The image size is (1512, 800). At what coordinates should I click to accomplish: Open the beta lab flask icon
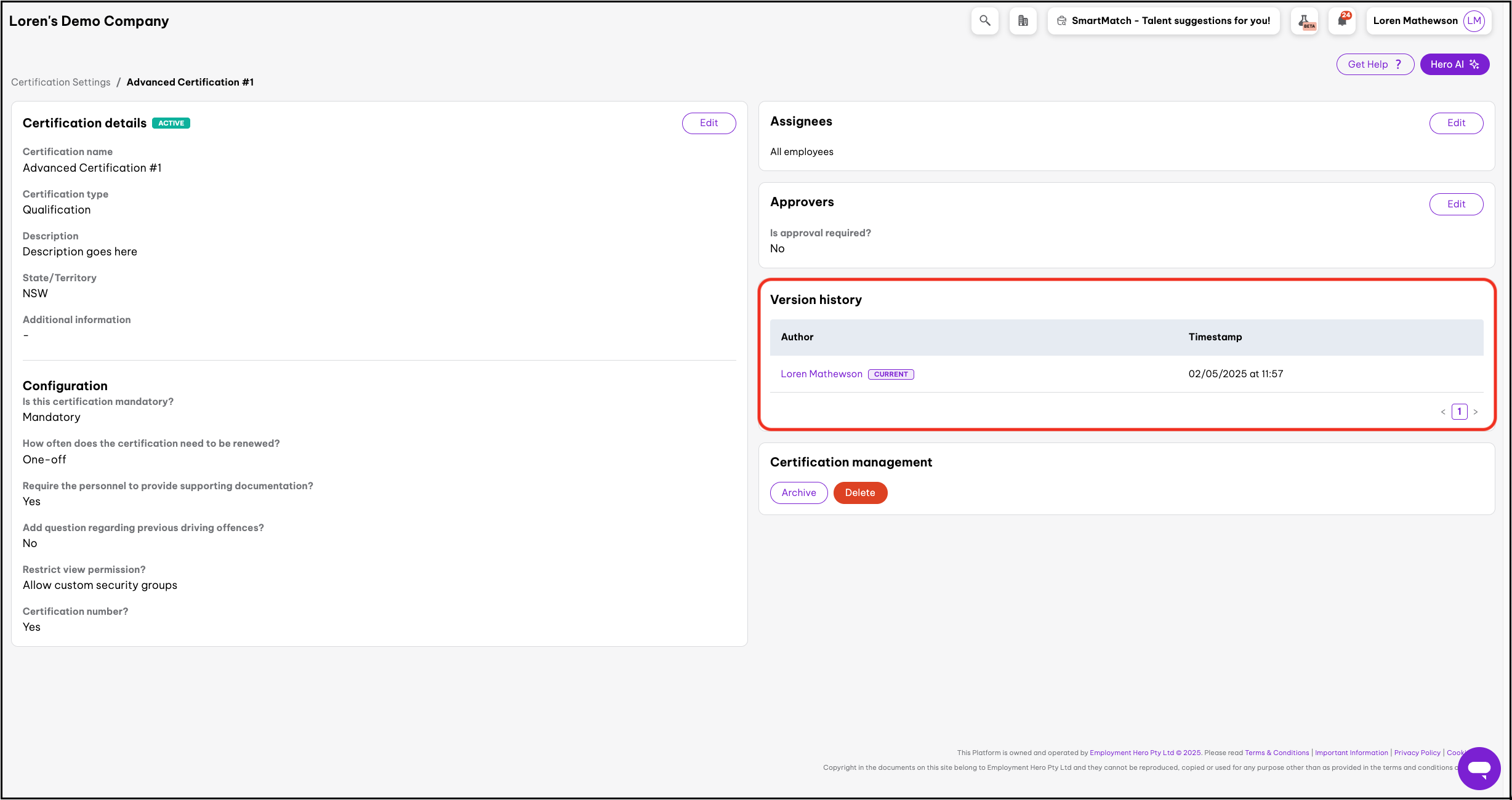pyautogui.click(x=1305, y=21)
